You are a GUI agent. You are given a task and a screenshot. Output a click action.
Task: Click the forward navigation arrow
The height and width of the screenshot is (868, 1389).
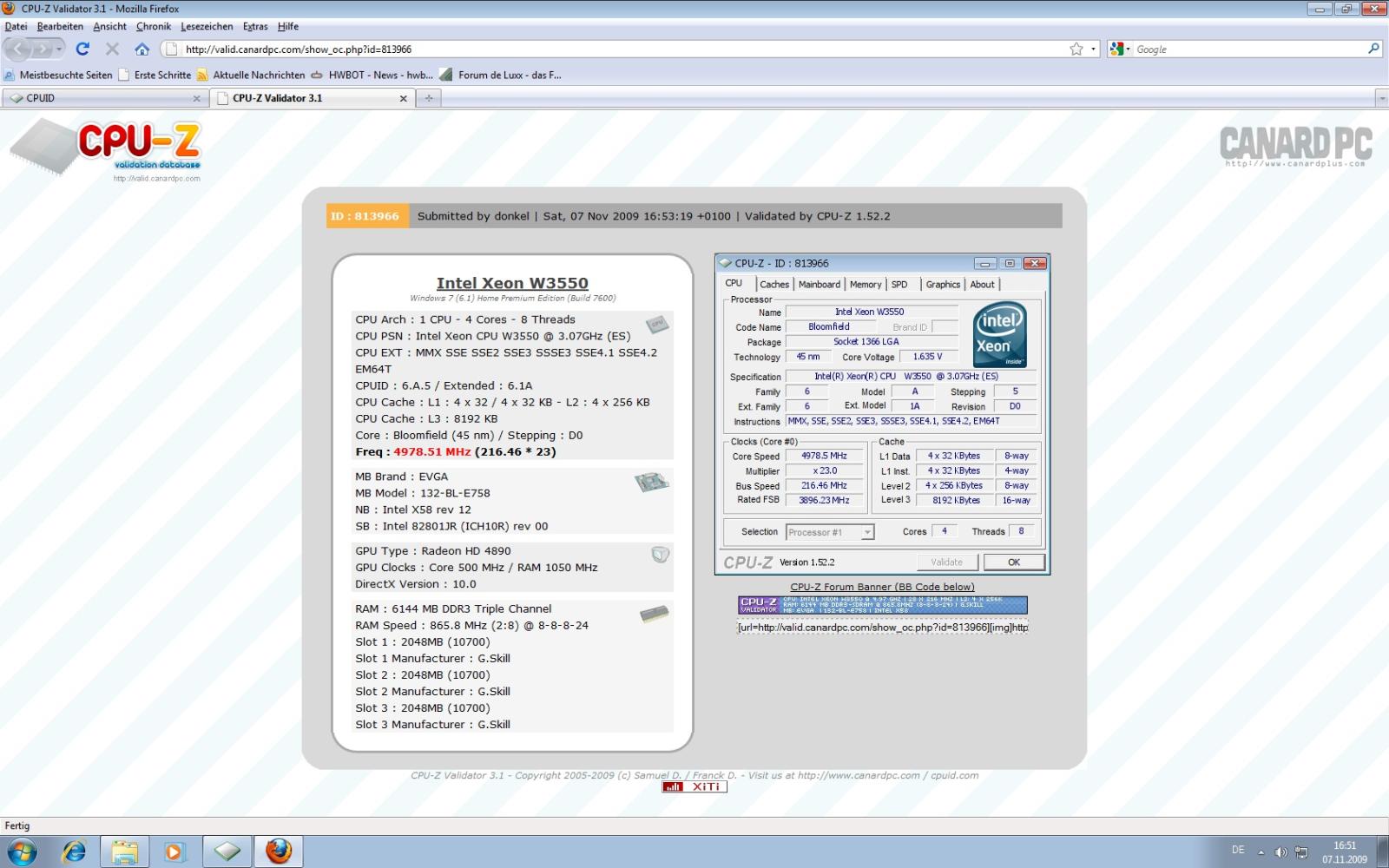[43, 49]
